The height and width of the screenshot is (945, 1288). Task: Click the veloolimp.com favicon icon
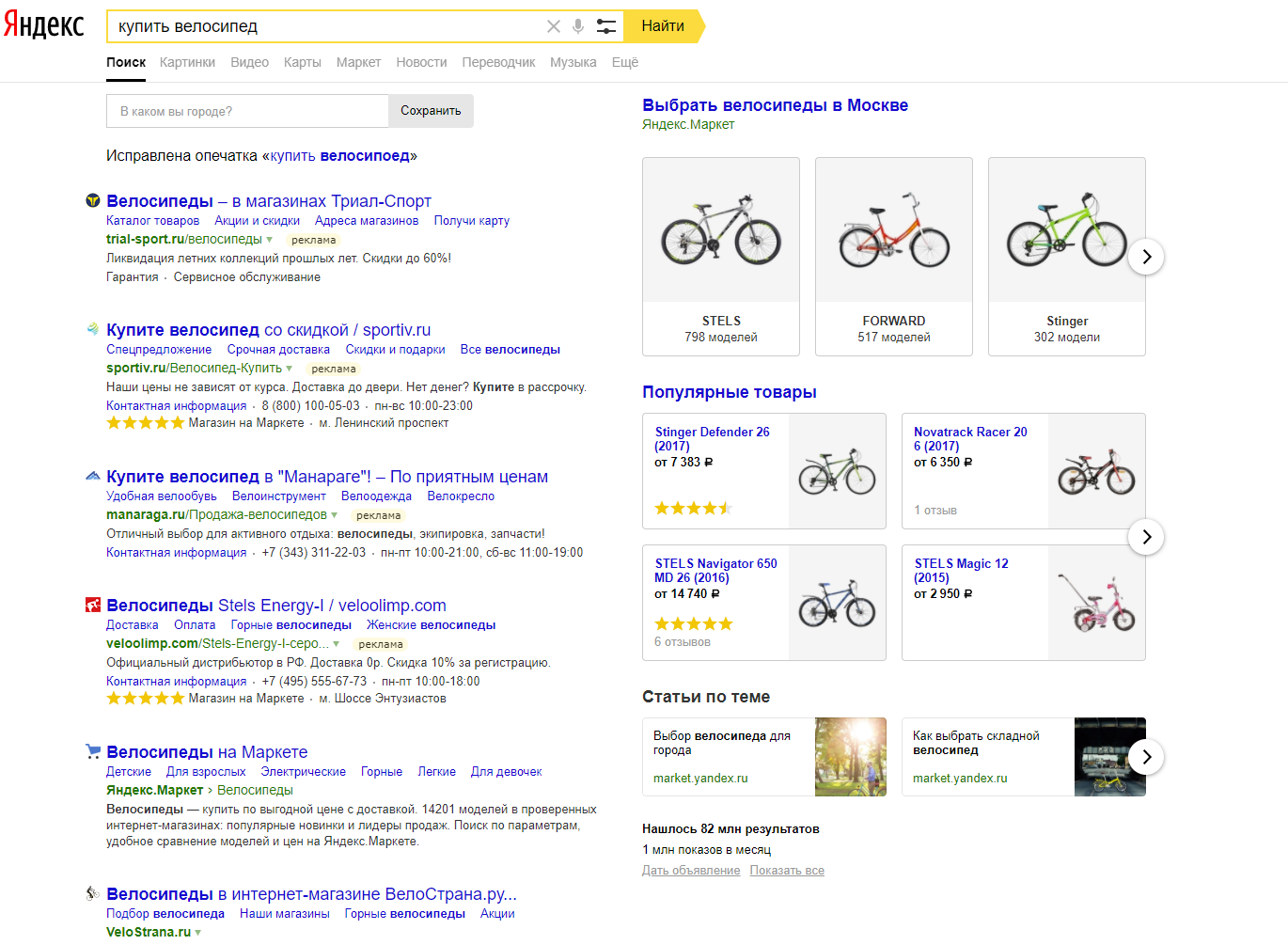coord(93,605)
